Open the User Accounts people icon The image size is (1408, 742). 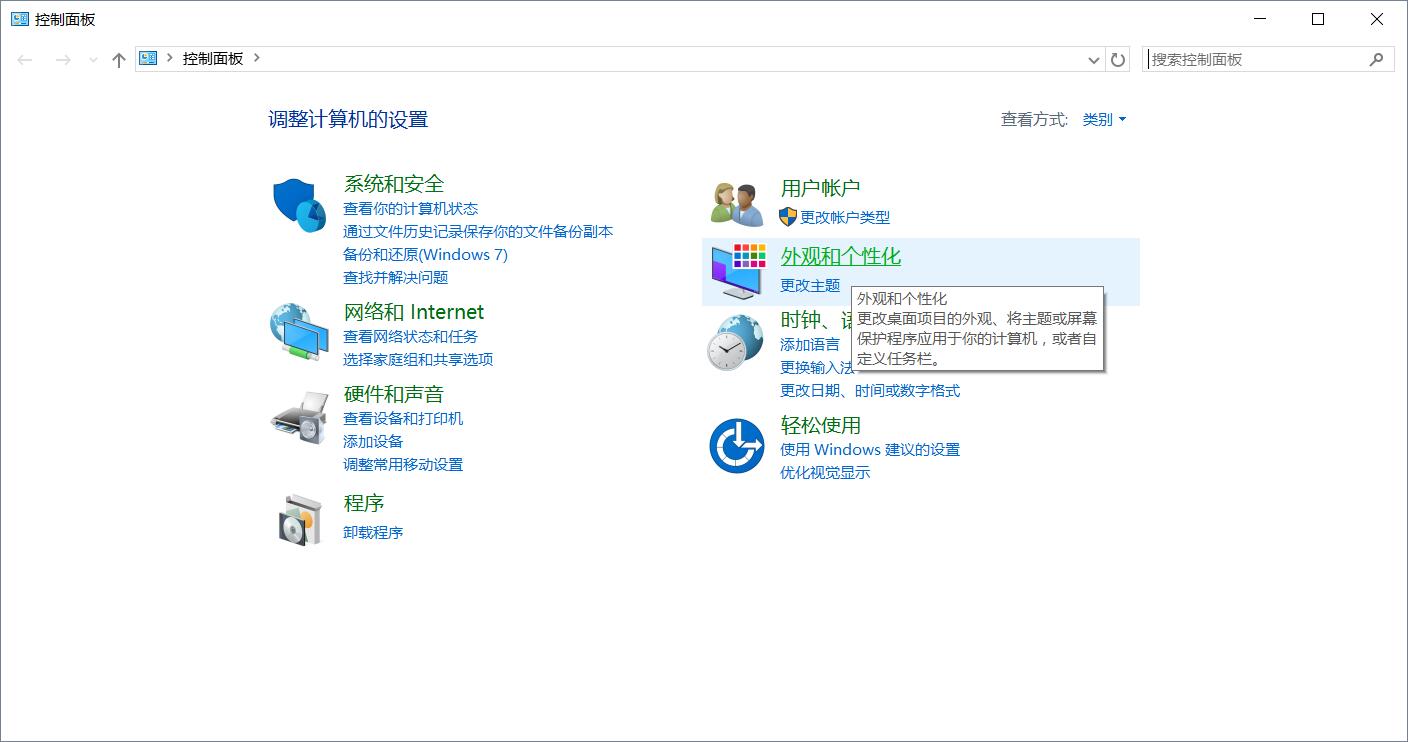[x=737, y=203]
